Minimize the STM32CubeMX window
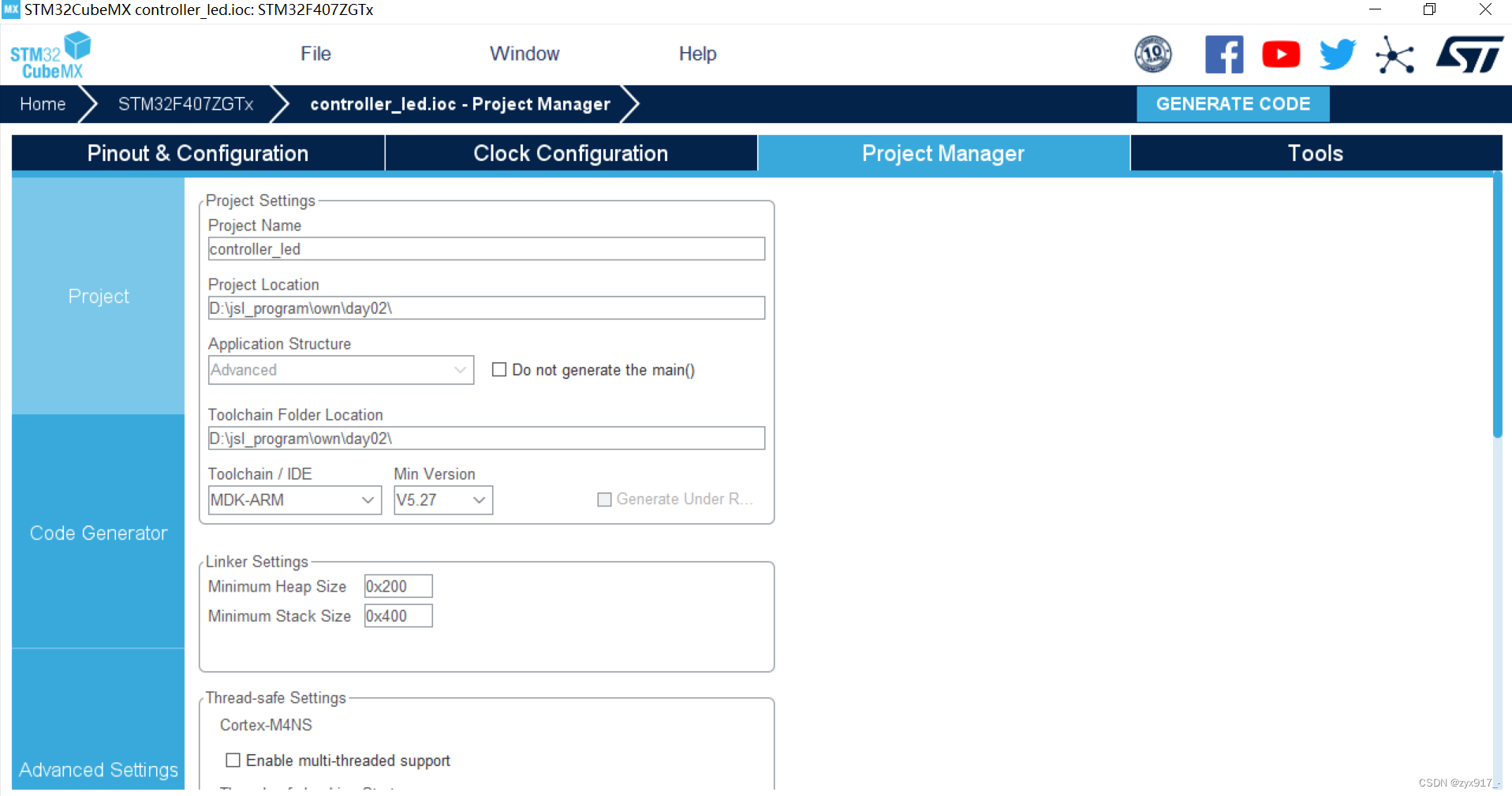 pos(1375,9)
